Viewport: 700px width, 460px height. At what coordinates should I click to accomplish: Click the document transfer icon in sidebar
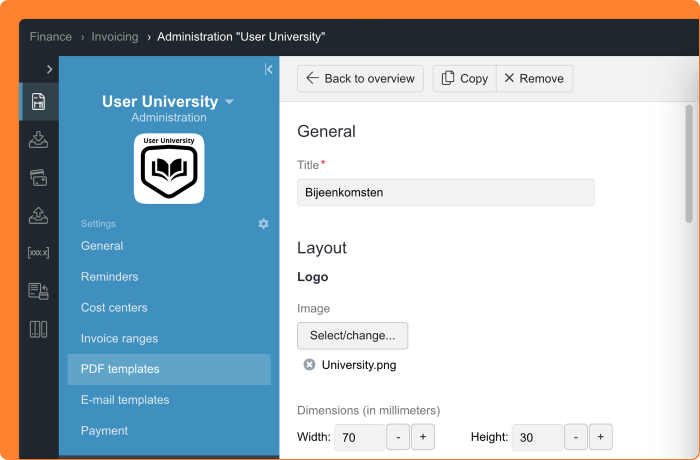click(x=38, y=291)
